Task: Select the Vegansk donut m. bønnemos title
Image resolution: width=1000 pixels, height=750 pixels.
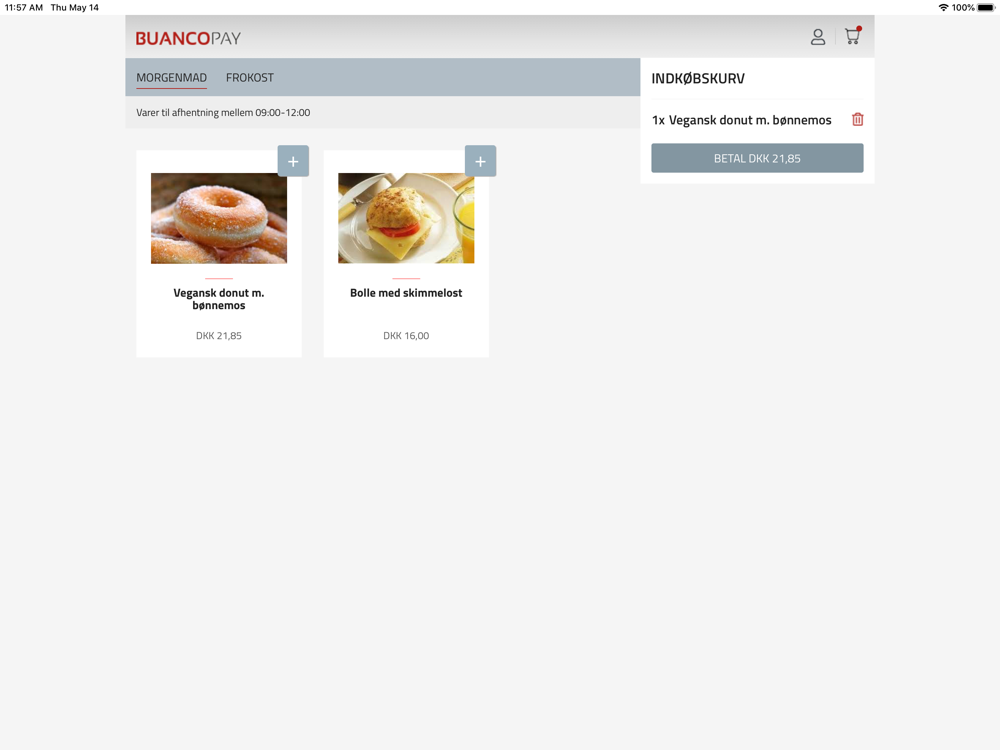Action: pos(219,299)
